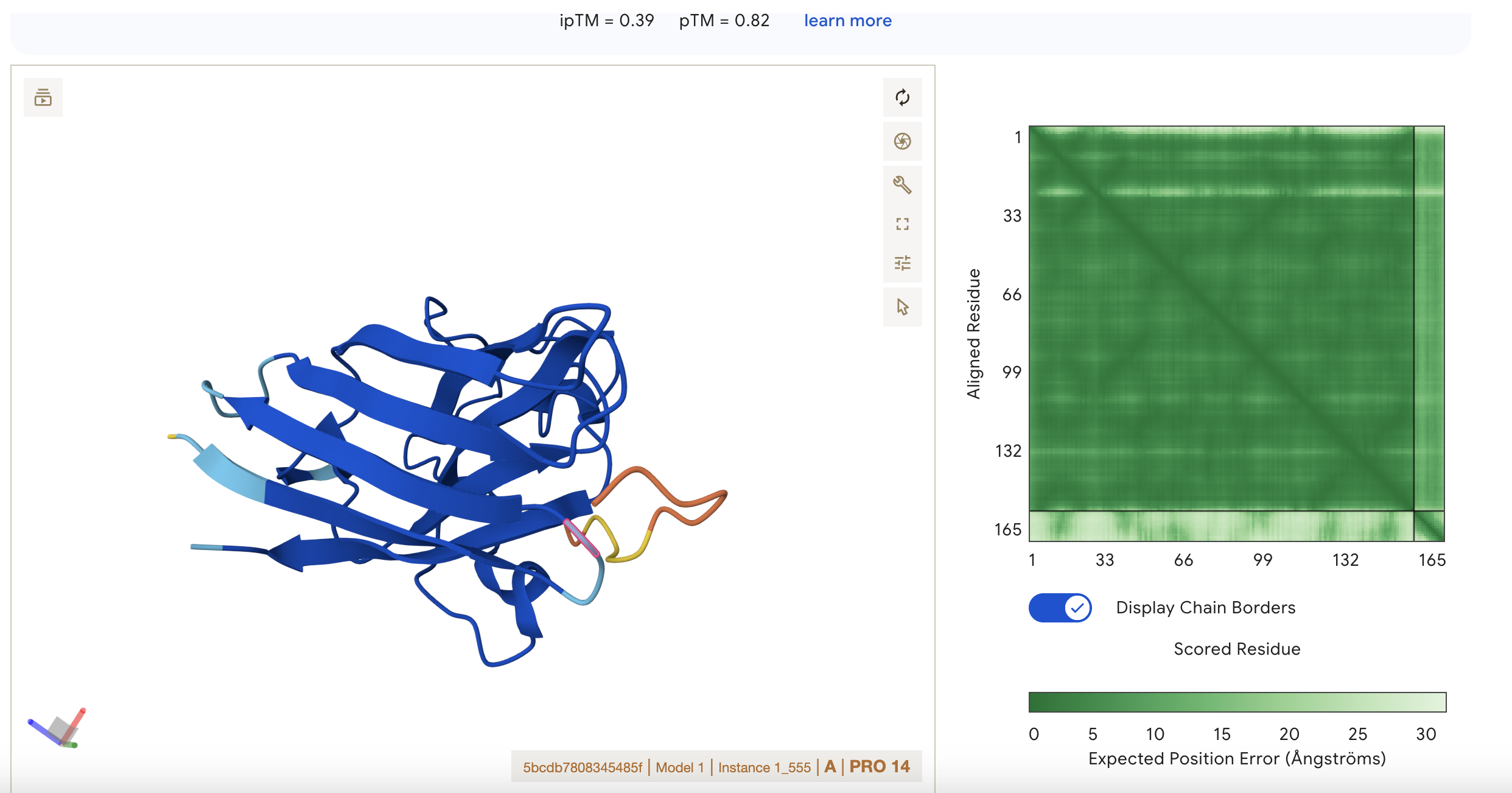Toggle the Display Chain Borders switch
This screenshot has height=793, width=1512.
(1060, 607)
